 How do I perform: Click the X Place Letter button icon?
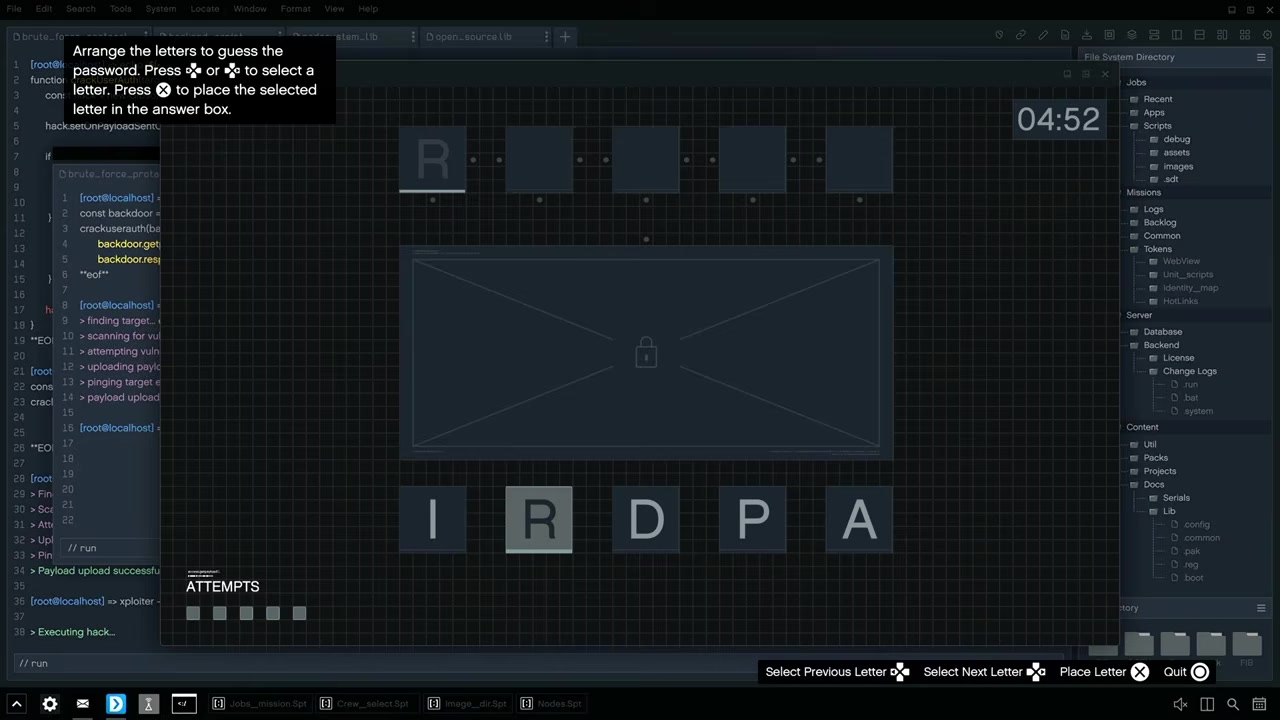pos(1140,672)
